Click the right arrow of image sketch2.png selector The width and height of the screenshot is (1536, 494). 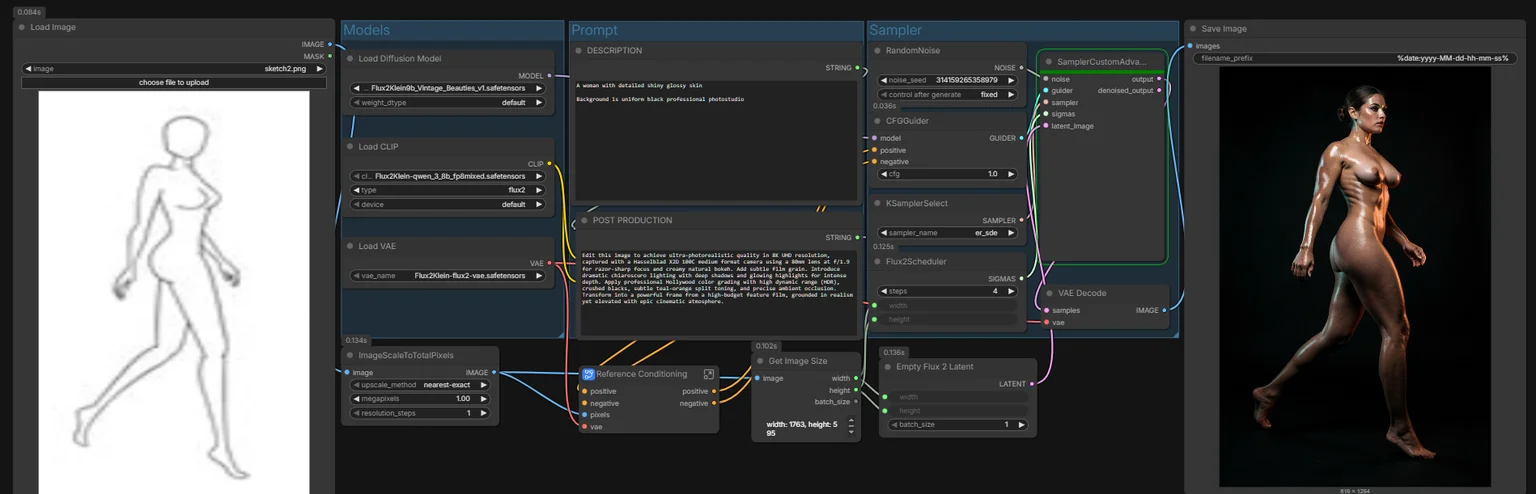[x=319, y=69]
